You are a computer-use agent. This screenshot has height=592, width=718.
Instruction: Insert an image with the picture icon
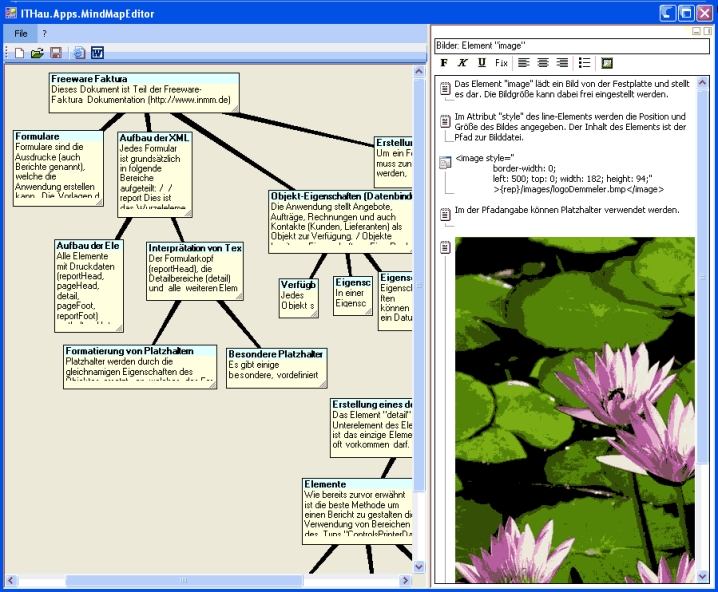point(607,63)
